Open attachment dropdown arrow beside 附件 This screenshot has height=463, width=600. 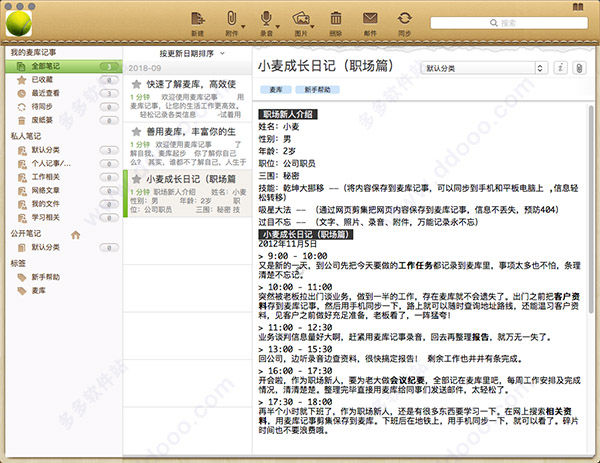pyautogui.click(x=243, y=26)
